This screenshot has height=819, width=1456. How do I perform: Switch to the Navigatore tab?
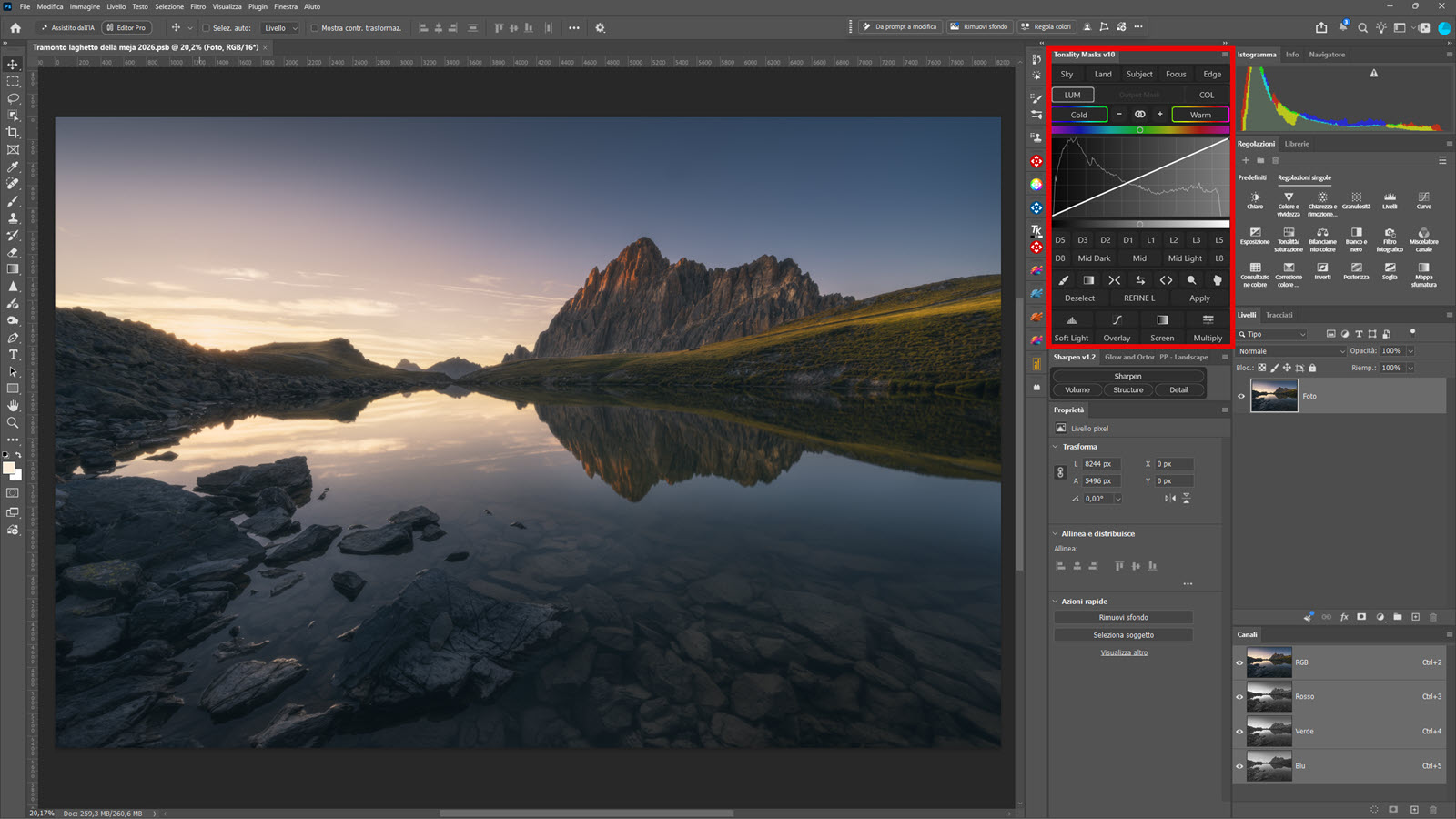(x=1327, y=55)
